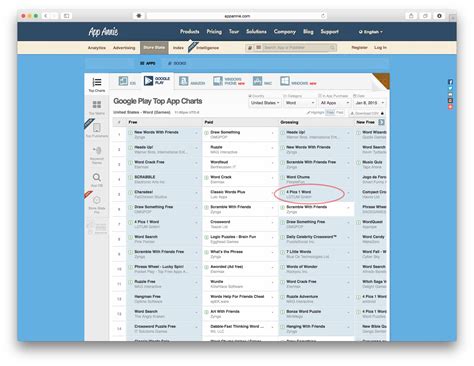Switch to the Analytics tab
Viewport: 474px width, 366px height.
click(97, 48)
